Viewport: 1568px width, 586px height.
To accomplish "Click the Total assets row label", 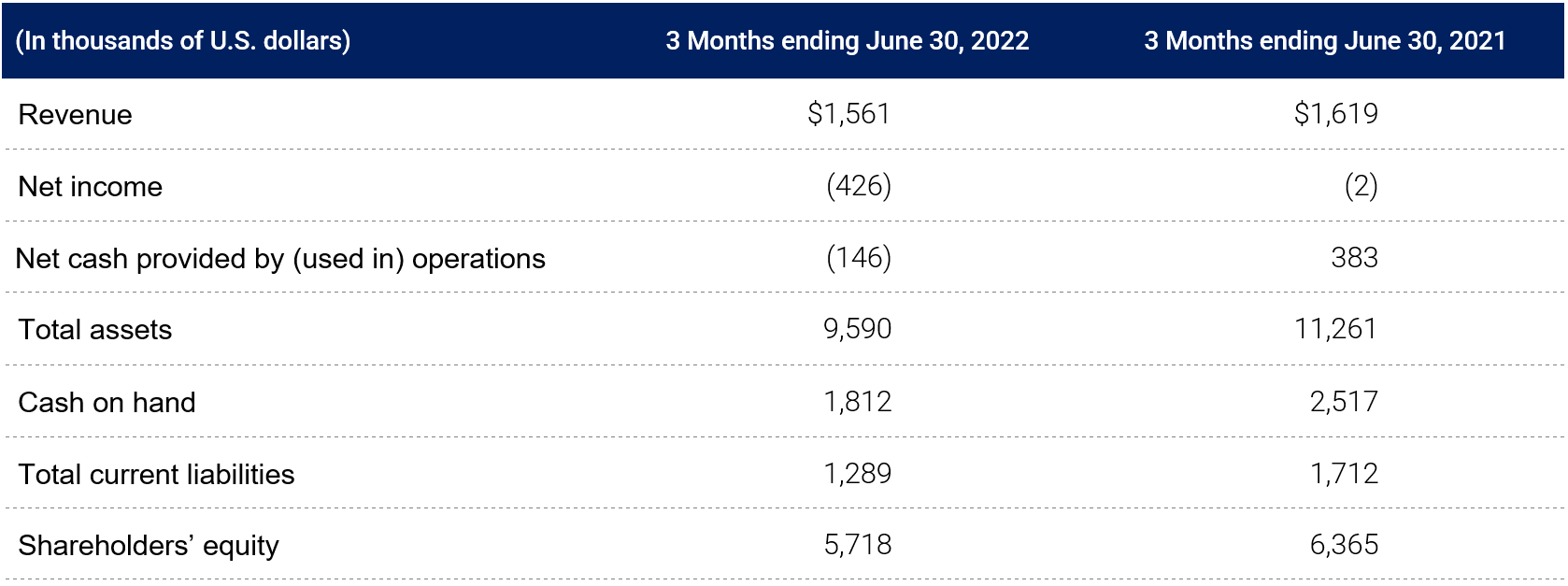I will (x=95, y=330).
